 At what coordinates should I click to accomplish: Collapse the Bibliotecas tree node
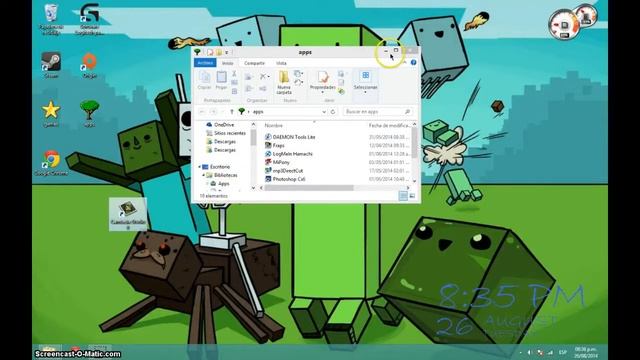(x=203, y=175)
